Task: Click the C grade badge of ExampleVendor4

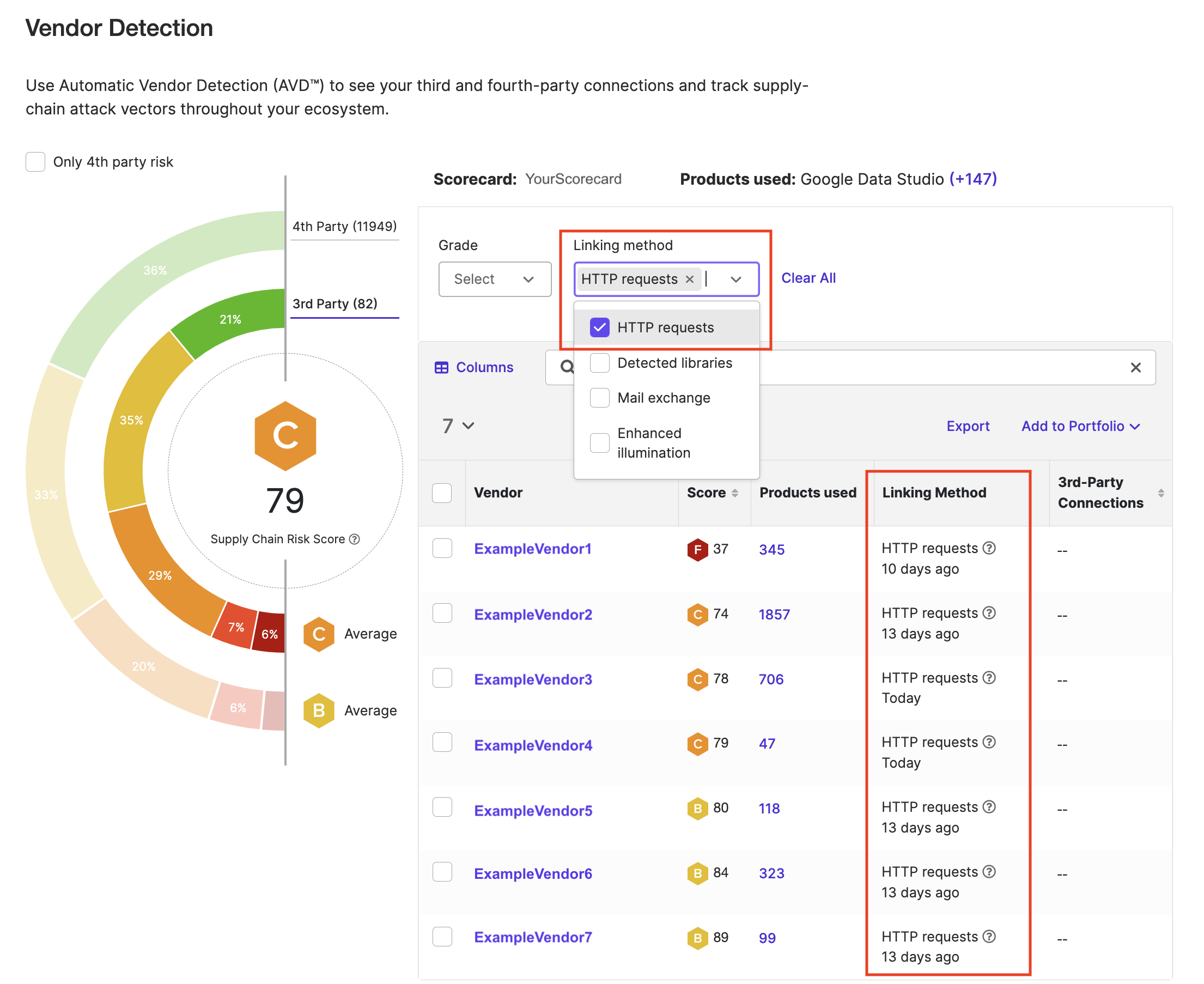Action: 697,744
